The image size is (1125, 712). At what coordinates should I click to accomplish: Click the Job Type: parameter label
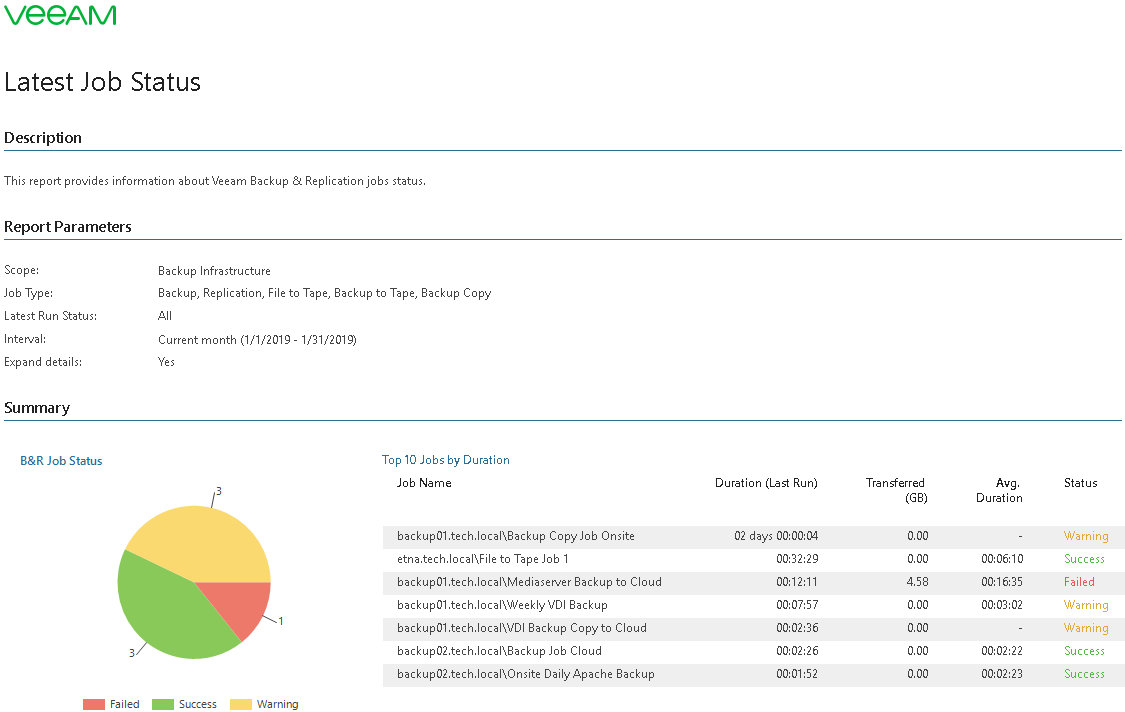pos(29,293)
